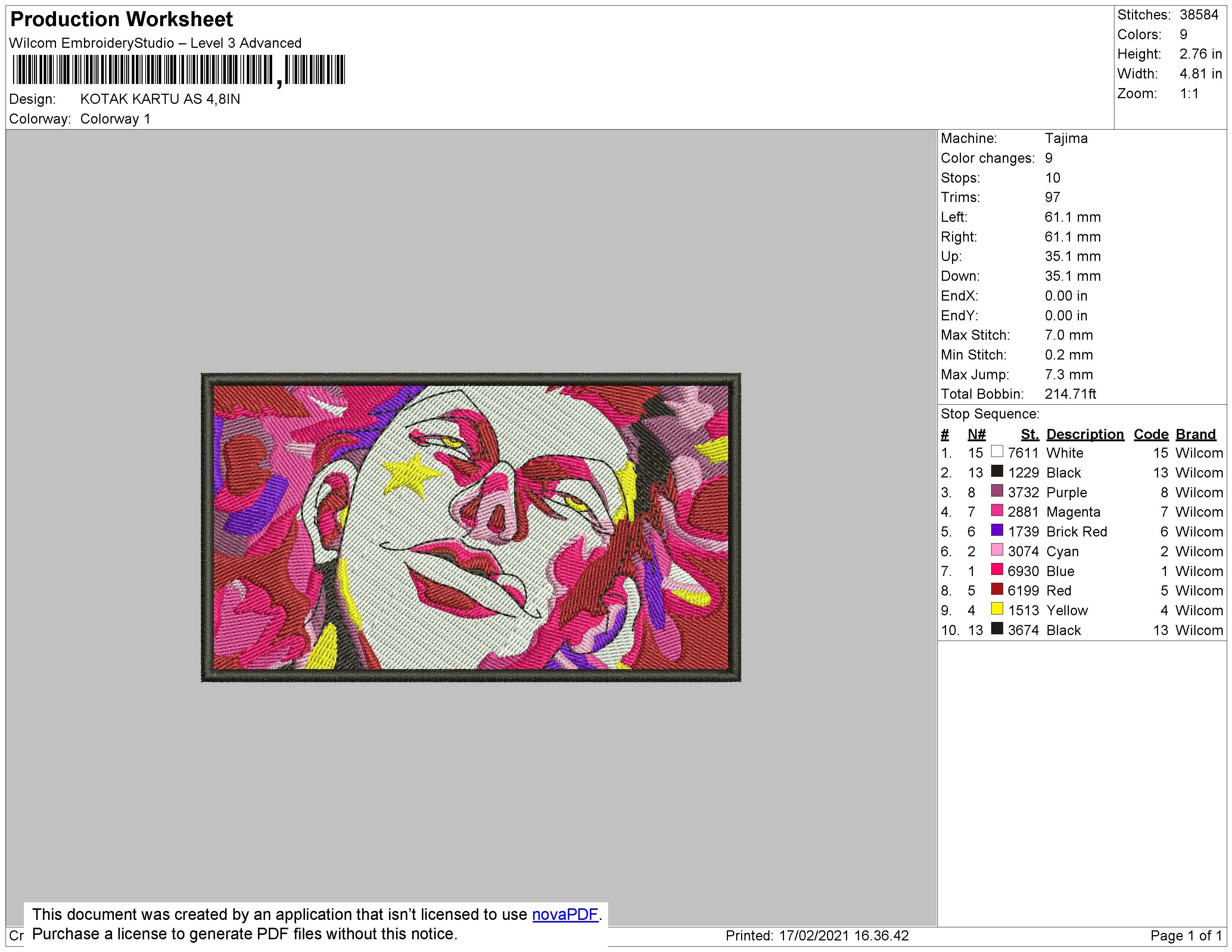Screen dimensions: 1232x952
Task: Click the Description column header
Action: pos(1085,434)
